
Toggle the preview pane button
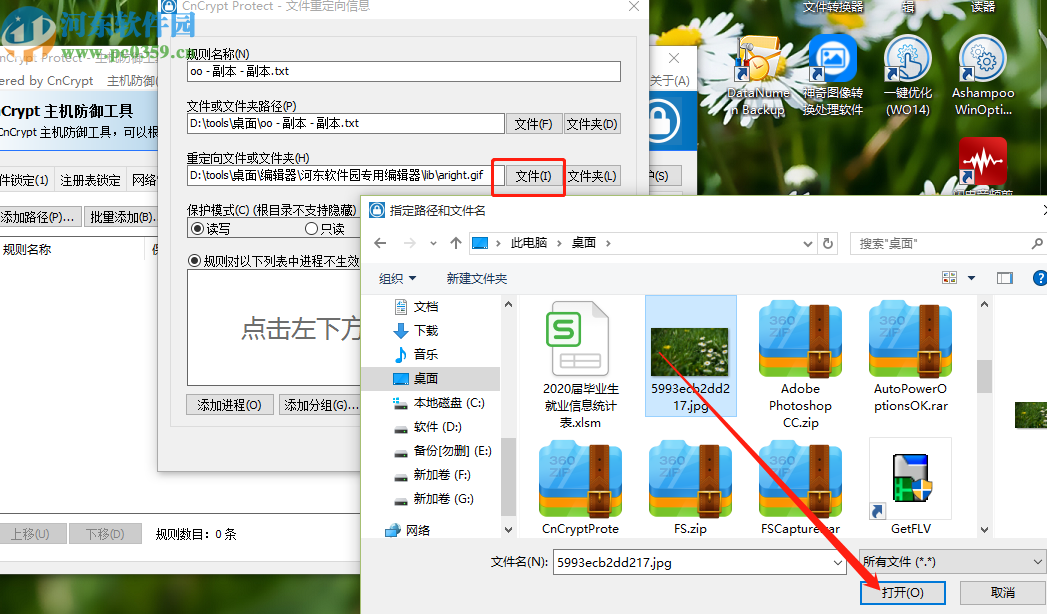coord(1004,278)
